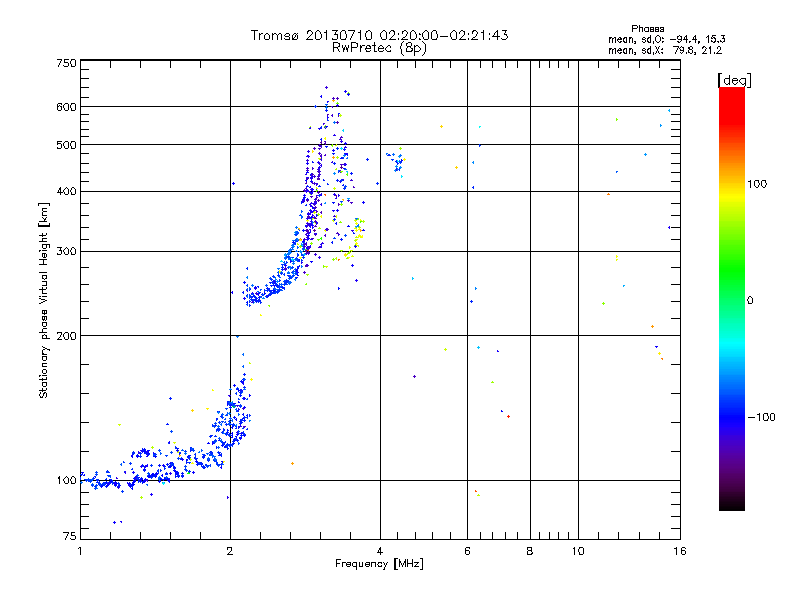Click the x-axis '10' tick label
Viewport: 800px width, 600px height.
(x=578, y=551)
